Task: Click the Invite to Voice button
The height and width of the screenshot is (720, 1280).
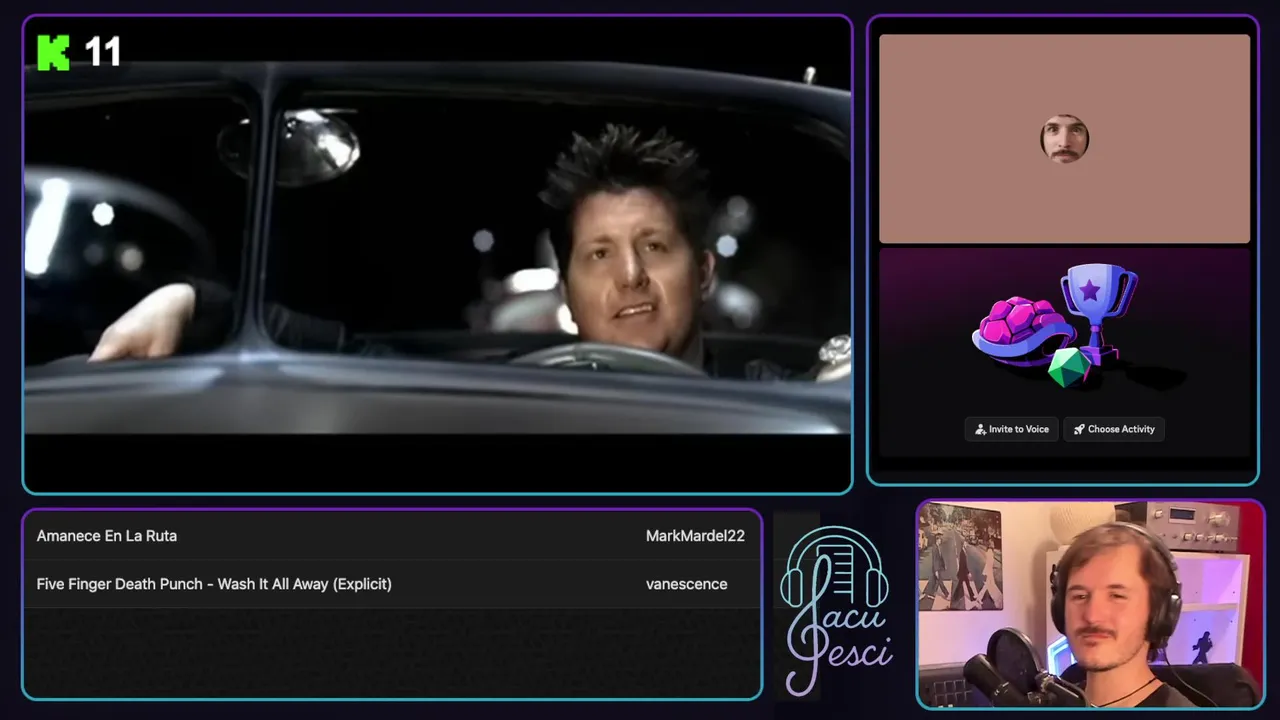Action: coord(1012,429)
